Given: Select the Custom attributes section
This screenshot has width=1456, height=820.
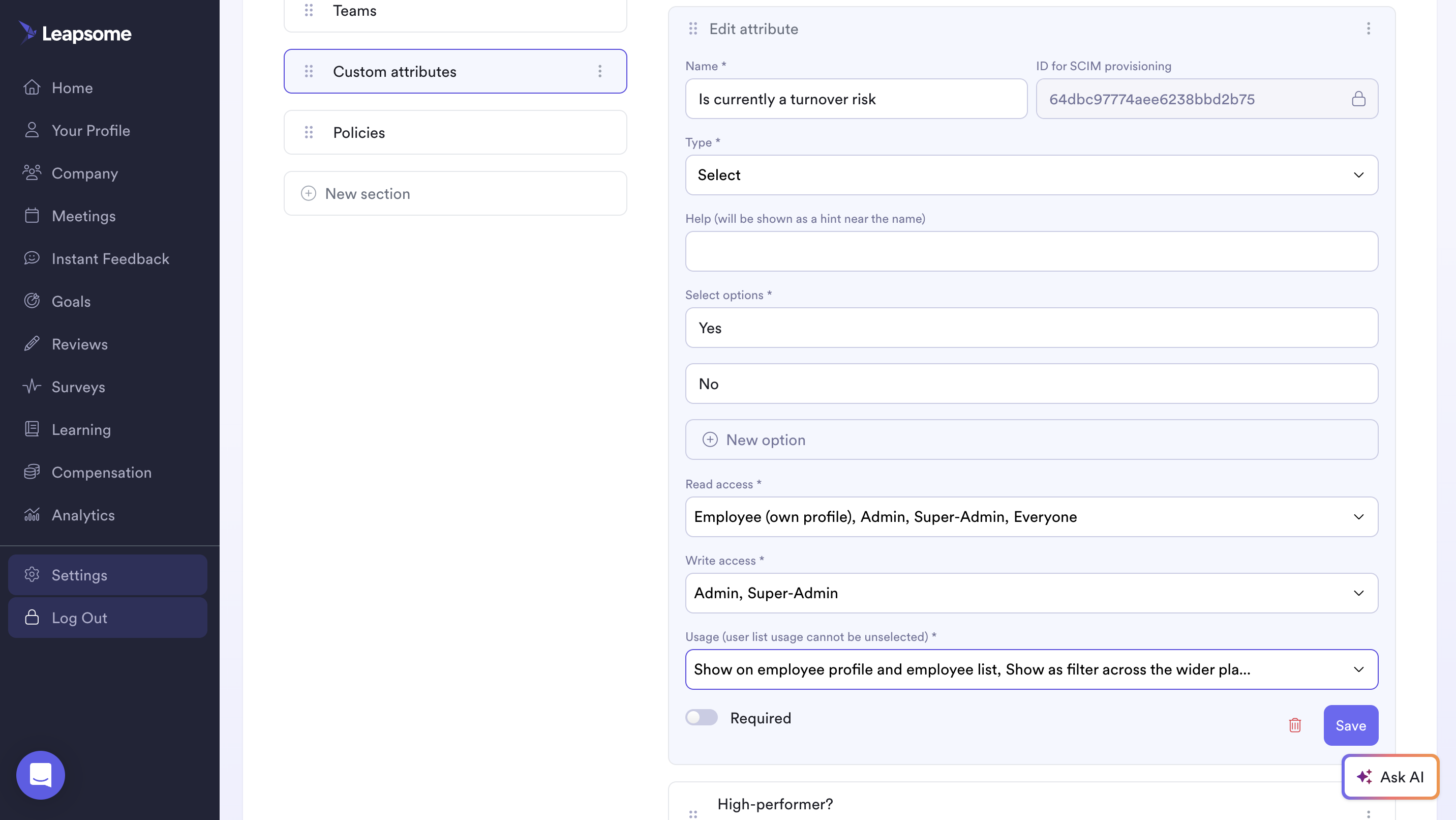Looking at the screenshot, I should pos(455,71).
